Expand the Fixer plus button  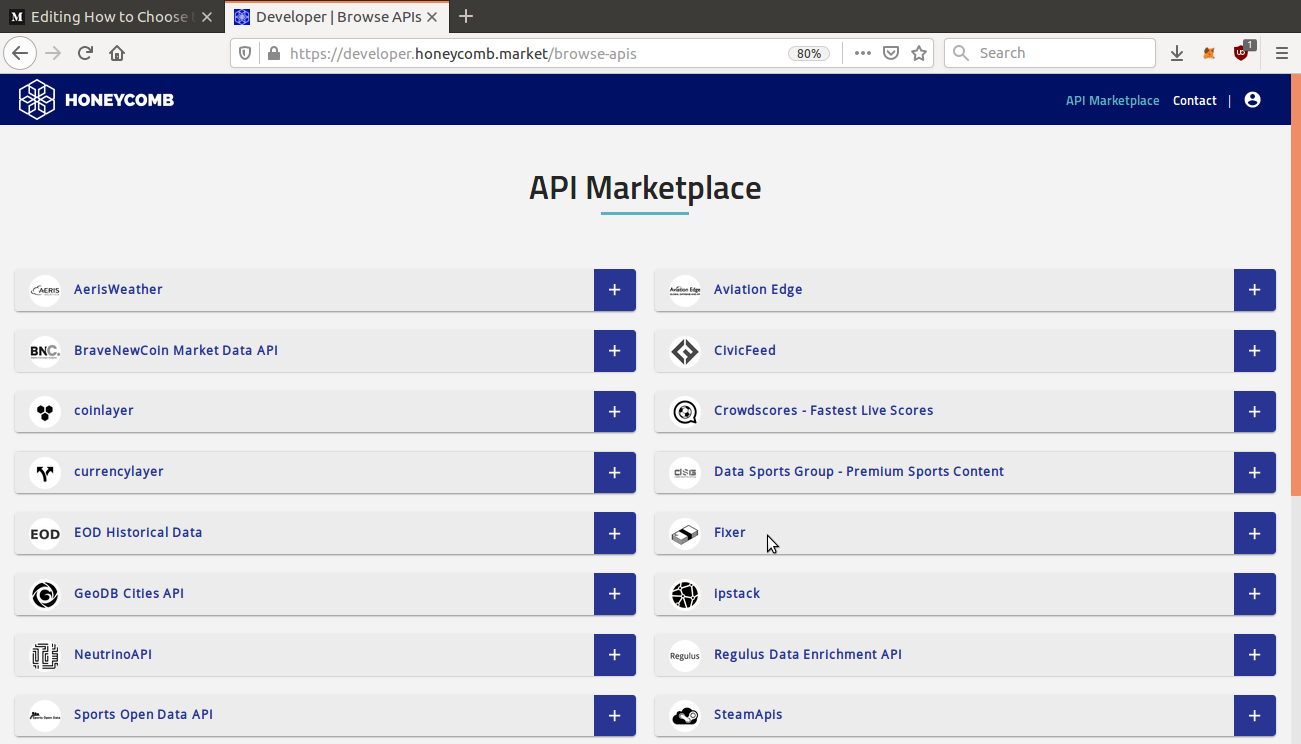(1255, 533)
